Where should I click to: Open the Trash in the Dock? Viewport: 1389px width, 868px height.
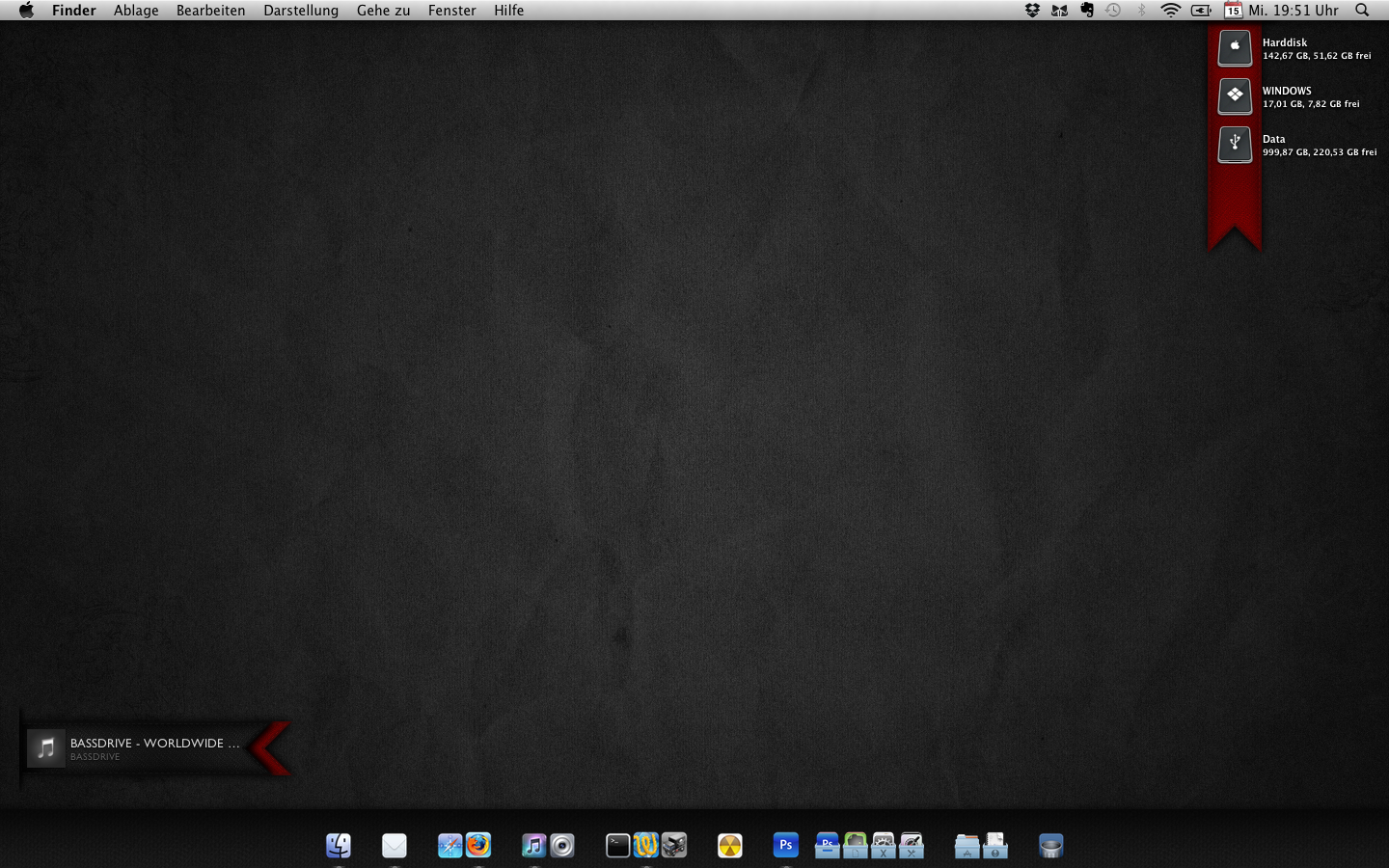[x=1051, y=846]
